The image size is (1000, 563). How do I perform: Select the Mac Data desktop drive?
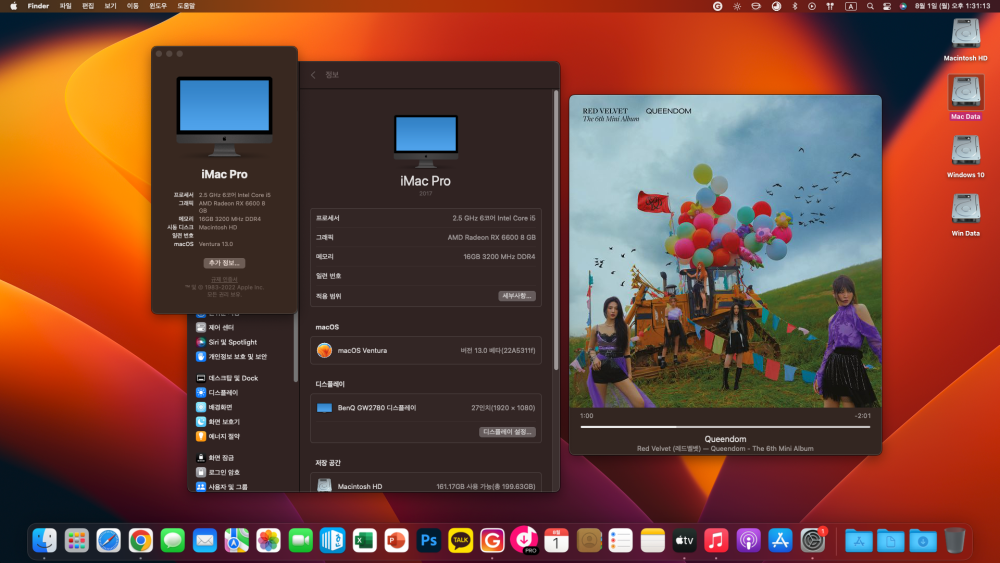[965, 98]
